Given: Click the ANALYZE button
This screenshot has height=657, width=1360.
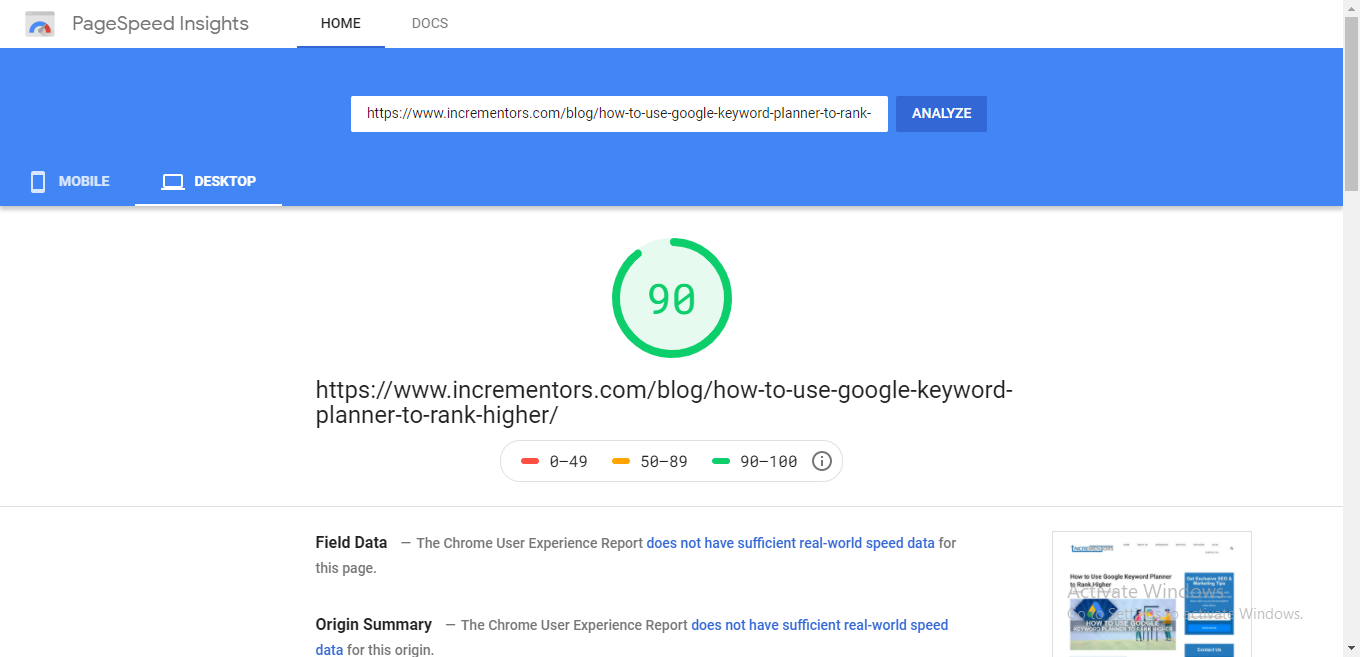Looking at the screenshot, I should [x=940, y=113].
